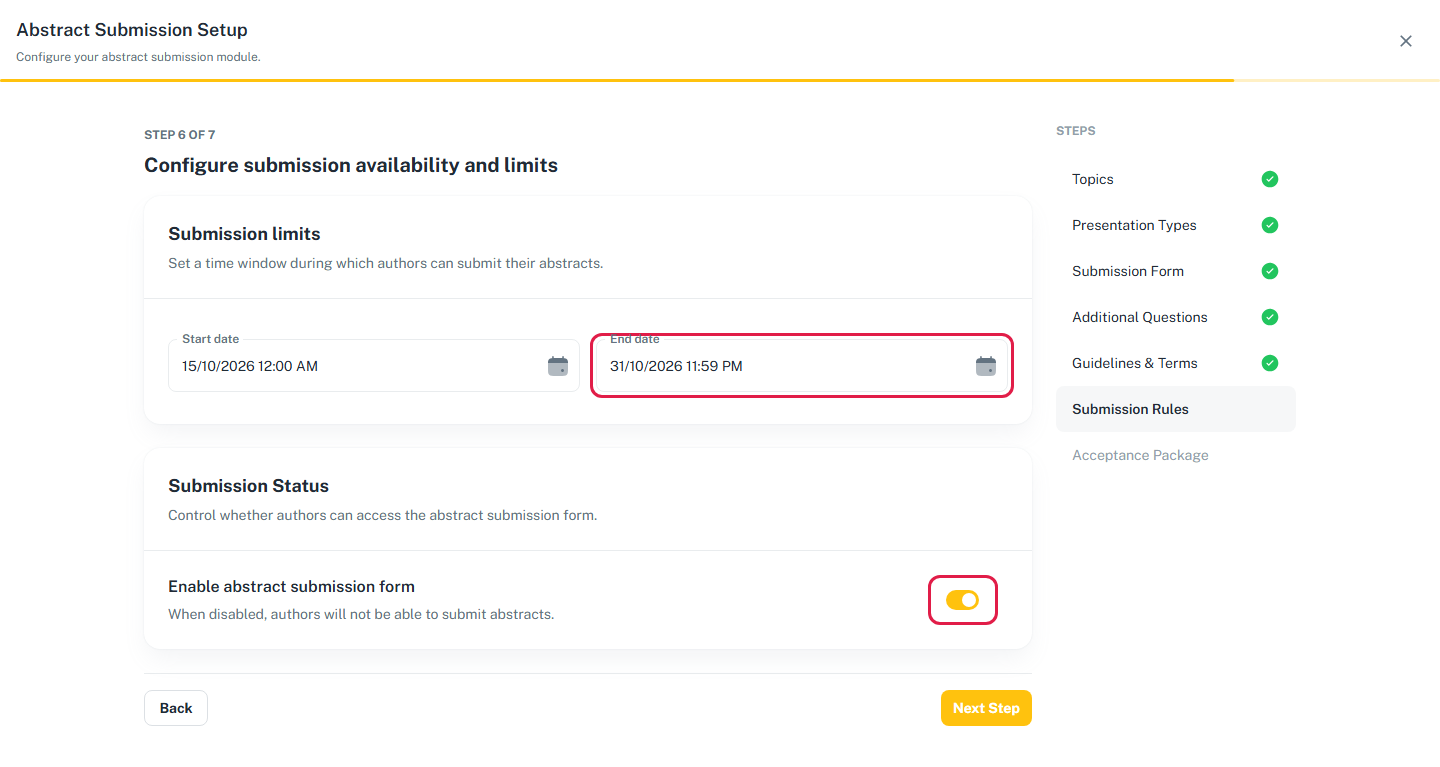Go to the Topics step
The width and height of the screenshot is (1440, 767).
[1176, 179]
